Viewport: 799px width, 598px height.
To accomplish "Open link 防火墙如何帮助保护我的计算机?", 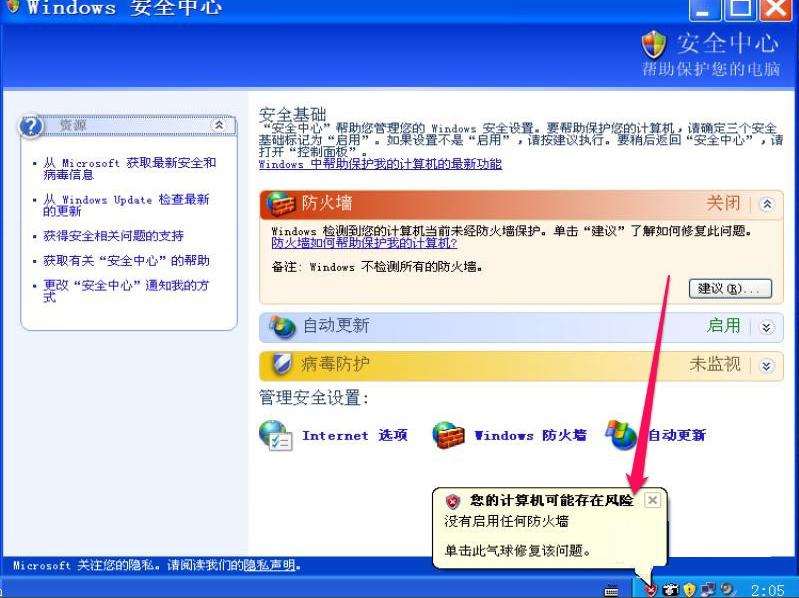I will pos(364,243).
